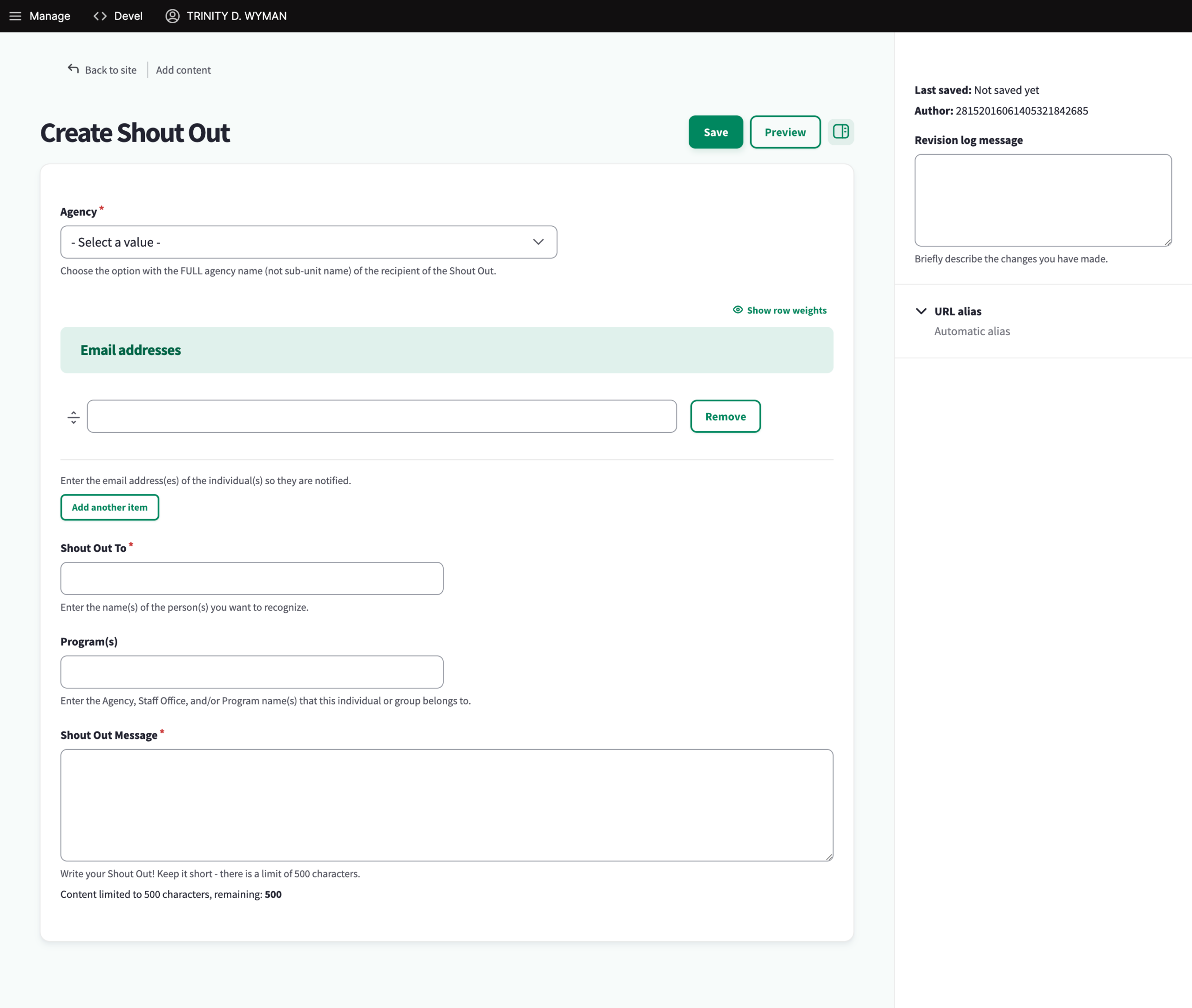Image resolution: width=1192 pixels, height=1008 pixels.
Task: Open the Manage hamburger menu icon
Action: (x=15, y=16)
